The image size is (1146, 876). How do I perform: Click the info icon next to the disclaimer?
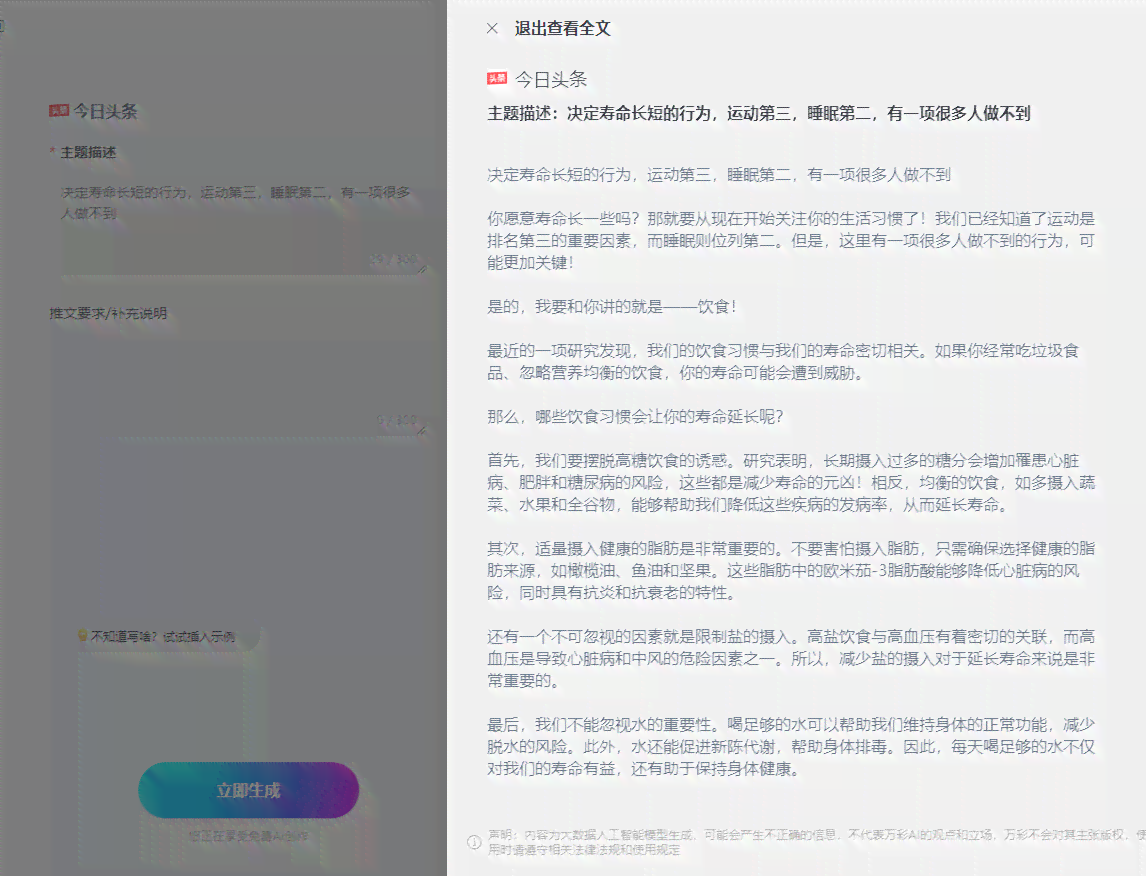(474, 842)
